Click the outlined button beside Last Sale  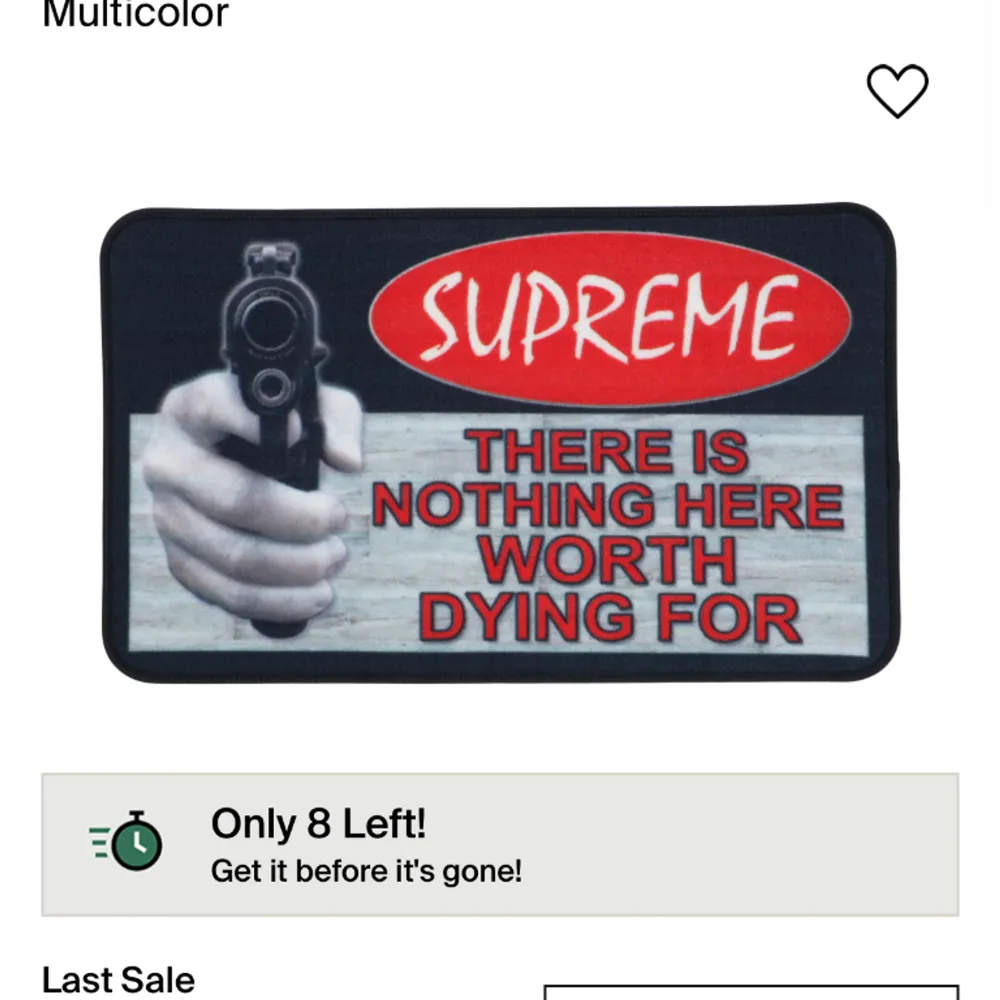pos(751,992)
